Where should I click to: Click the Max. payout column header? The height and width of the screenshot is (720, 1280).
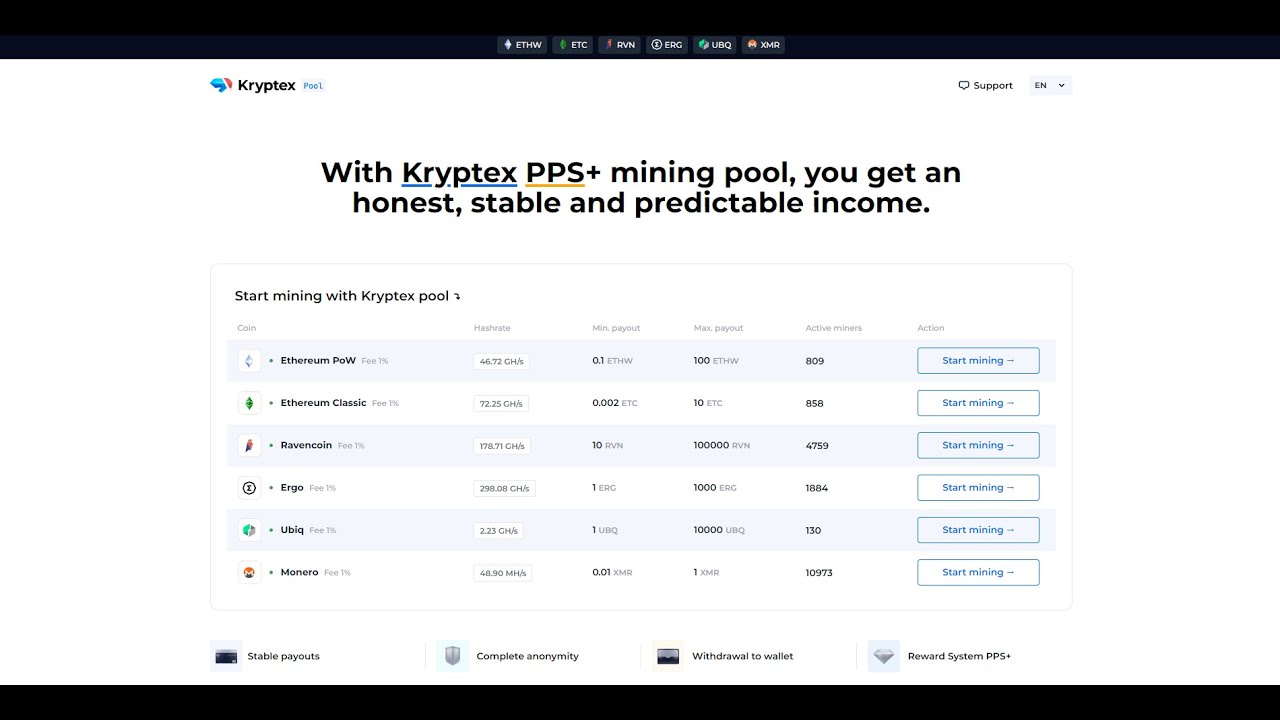click(x=719, y=328)
